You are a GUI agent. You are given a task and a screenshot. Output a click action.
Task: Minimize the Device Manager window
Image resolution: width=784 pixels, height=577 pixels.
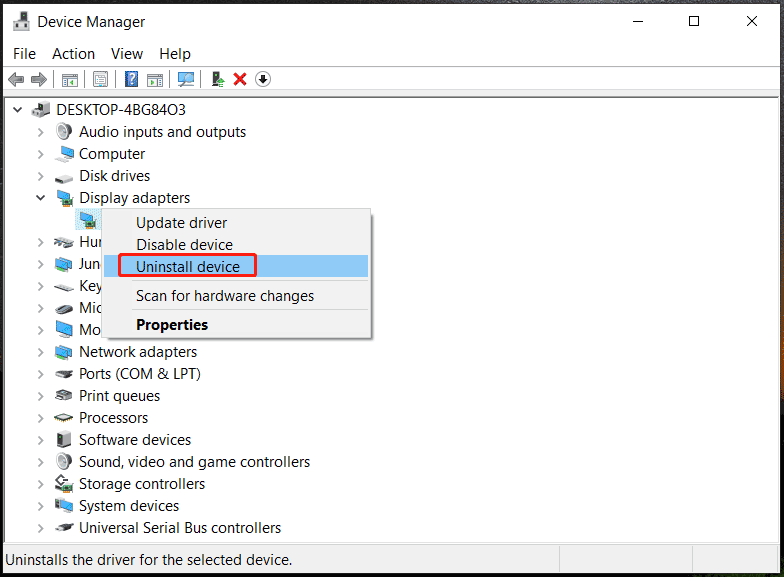click(x=638, y=22)
